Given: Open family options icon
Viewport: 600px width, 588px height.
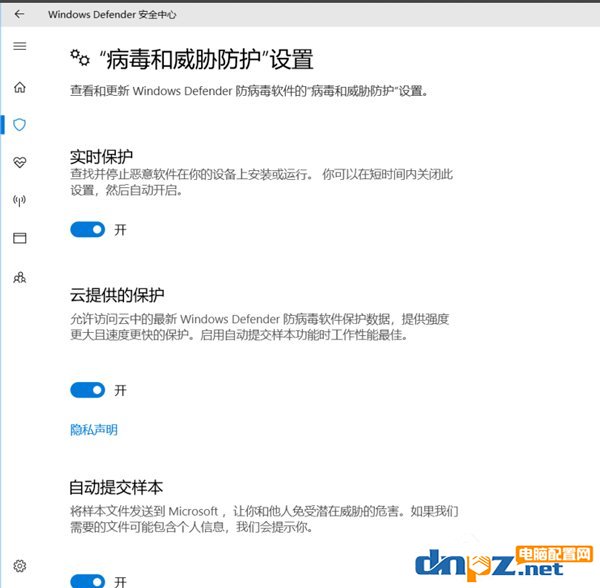Looking at the screenshot, I should click(20, 277).
